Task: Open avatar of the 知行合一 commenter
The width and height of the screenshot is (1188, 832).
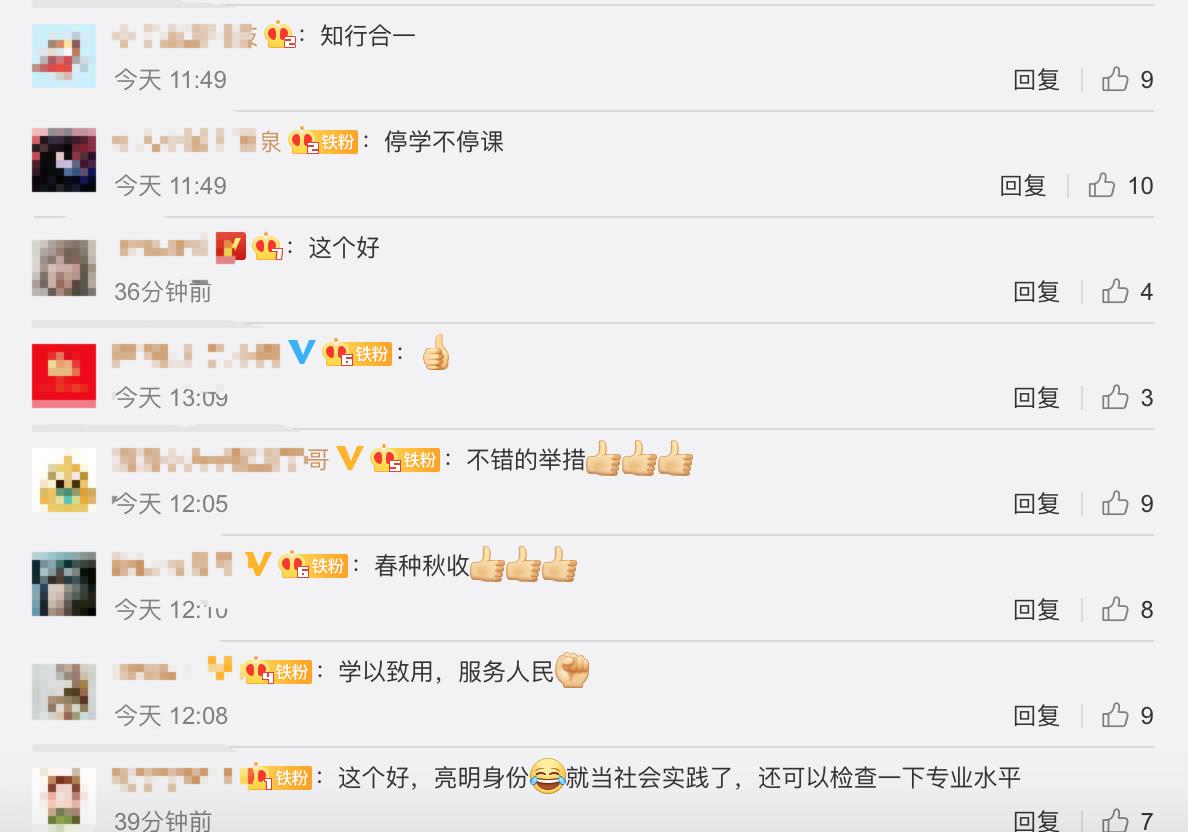Action: (64, 56)
